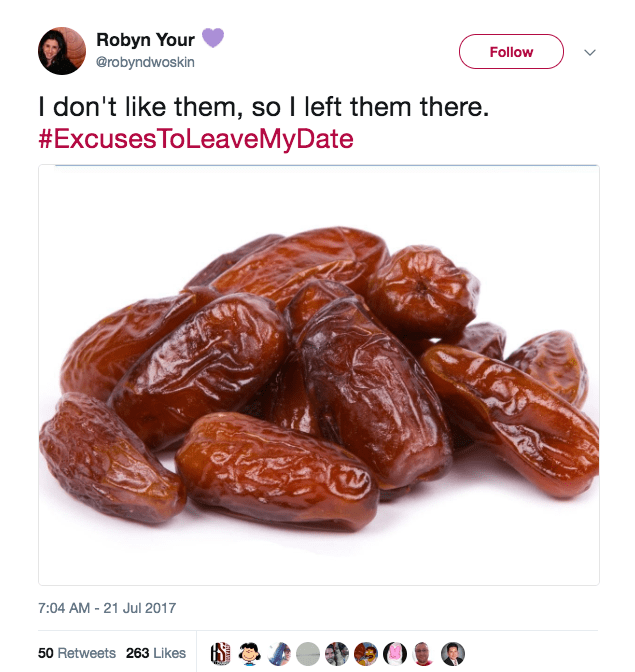This screenshot has width=635, height=672.
Task: Open the liker avatar showing two people
Action: [x=338, y=653]
